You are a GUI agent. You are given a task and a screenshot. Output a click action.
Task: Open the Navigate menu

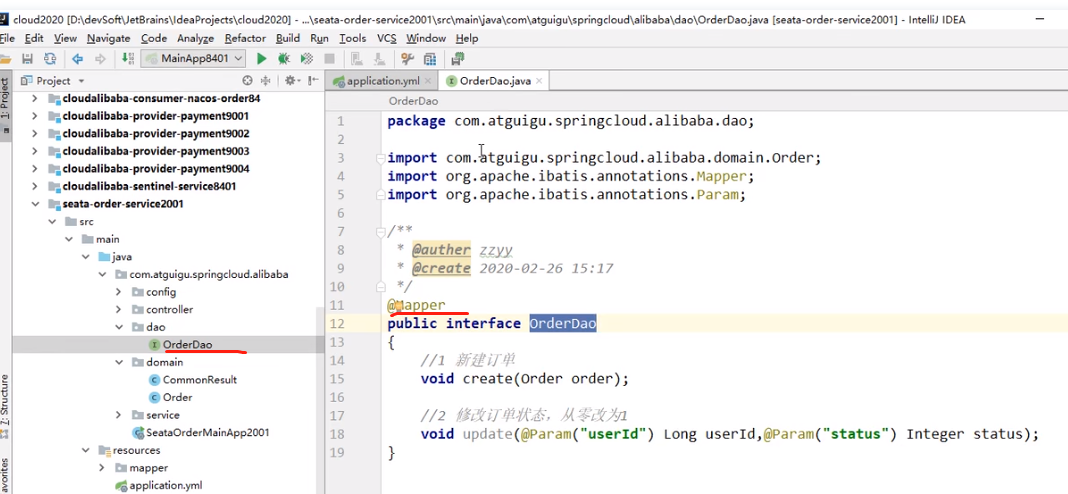point(108,39)
